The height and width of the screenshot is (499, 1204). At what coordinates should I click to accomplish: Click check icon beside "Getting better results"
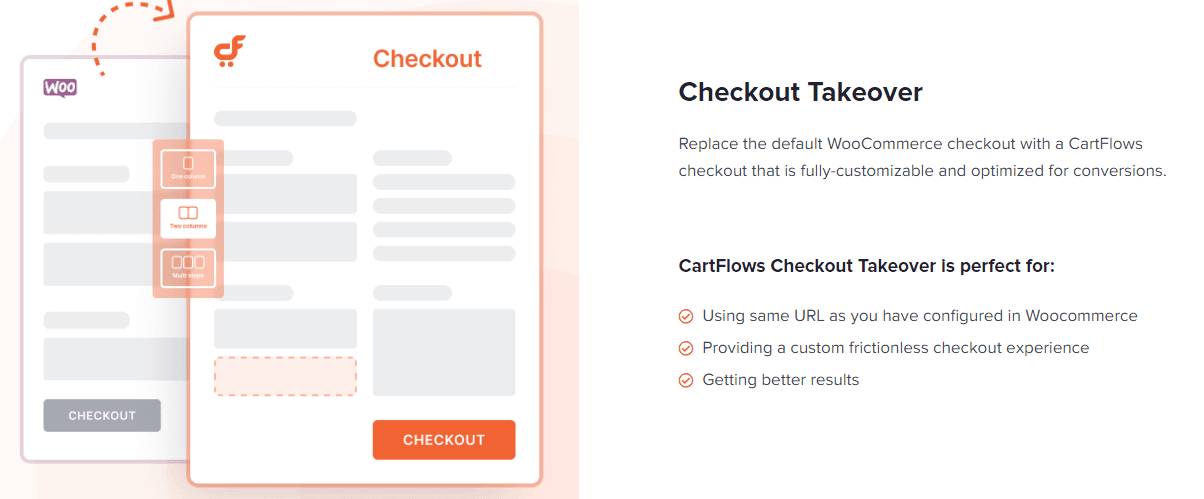pyautogui.click(x=686, y=380)
